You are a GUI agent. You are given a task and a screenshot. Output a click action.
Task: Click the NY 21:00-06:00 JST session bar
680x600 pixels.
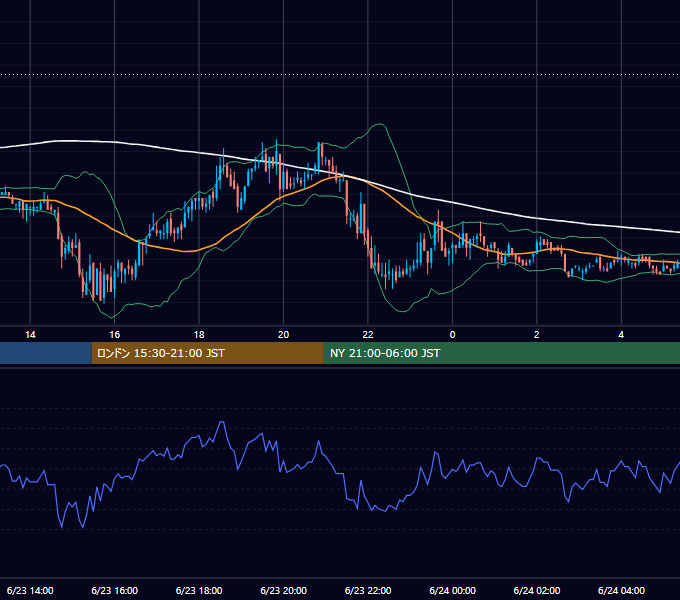pos(502,353)
